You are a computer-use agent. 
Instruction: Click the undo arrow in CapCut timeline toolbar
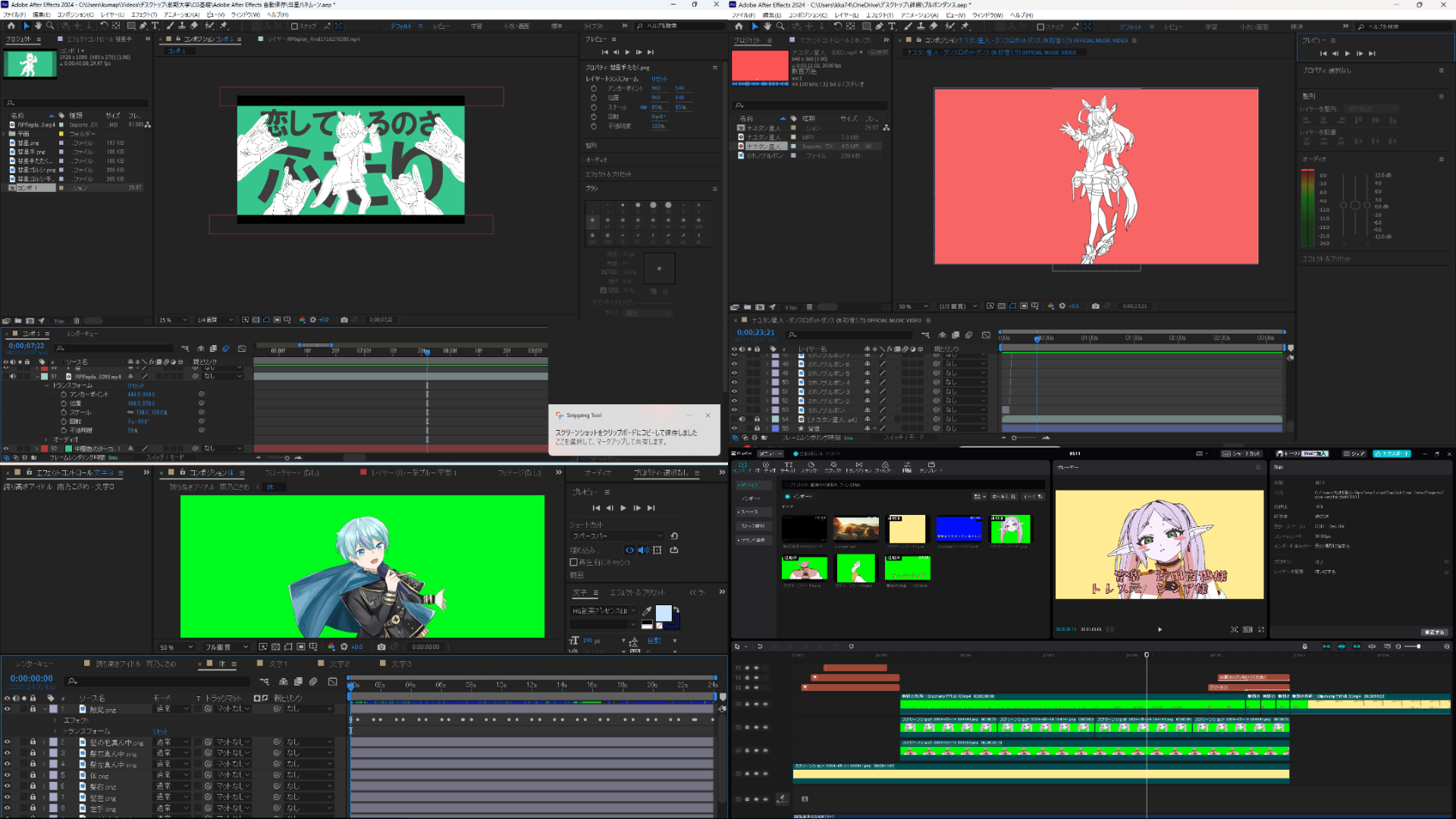tap(760, 647)
